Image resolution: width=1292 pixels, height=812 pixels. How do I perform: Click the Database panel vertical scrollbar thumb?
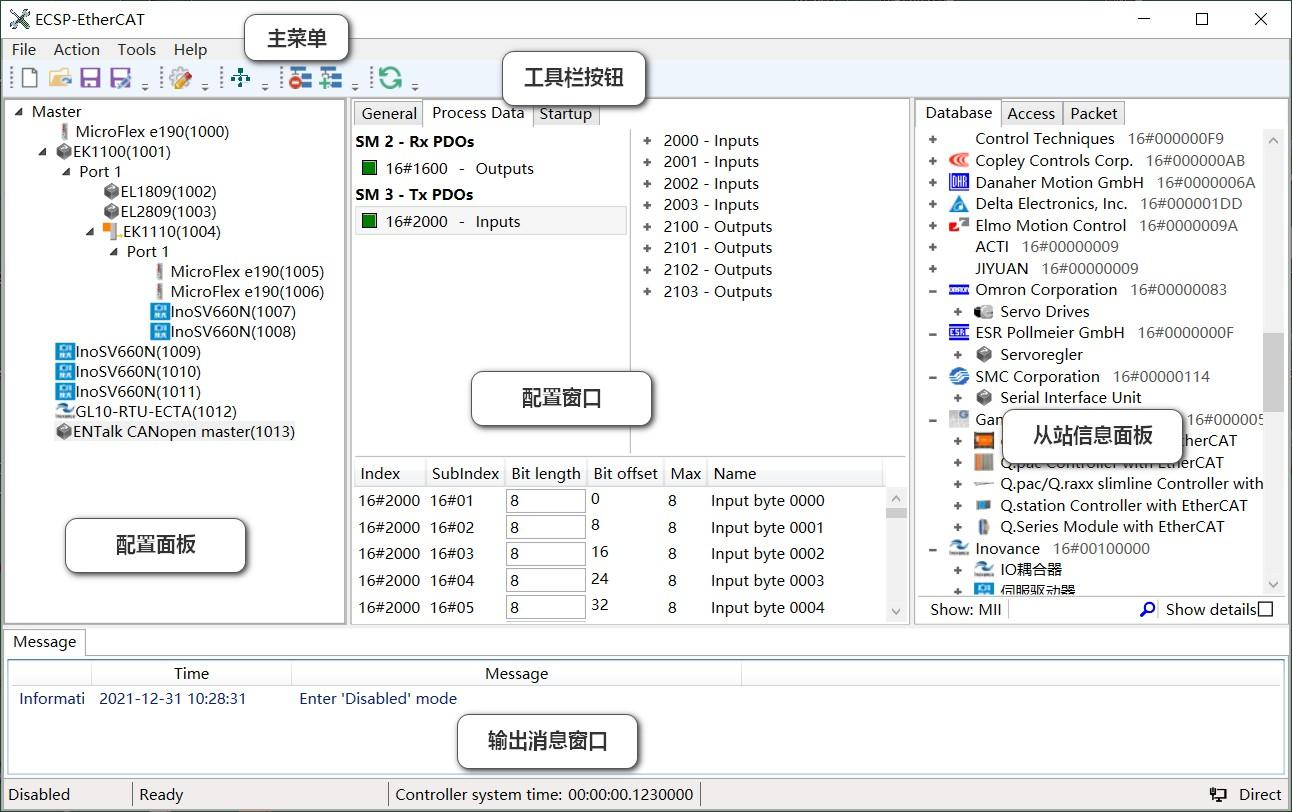(1273, 372)
